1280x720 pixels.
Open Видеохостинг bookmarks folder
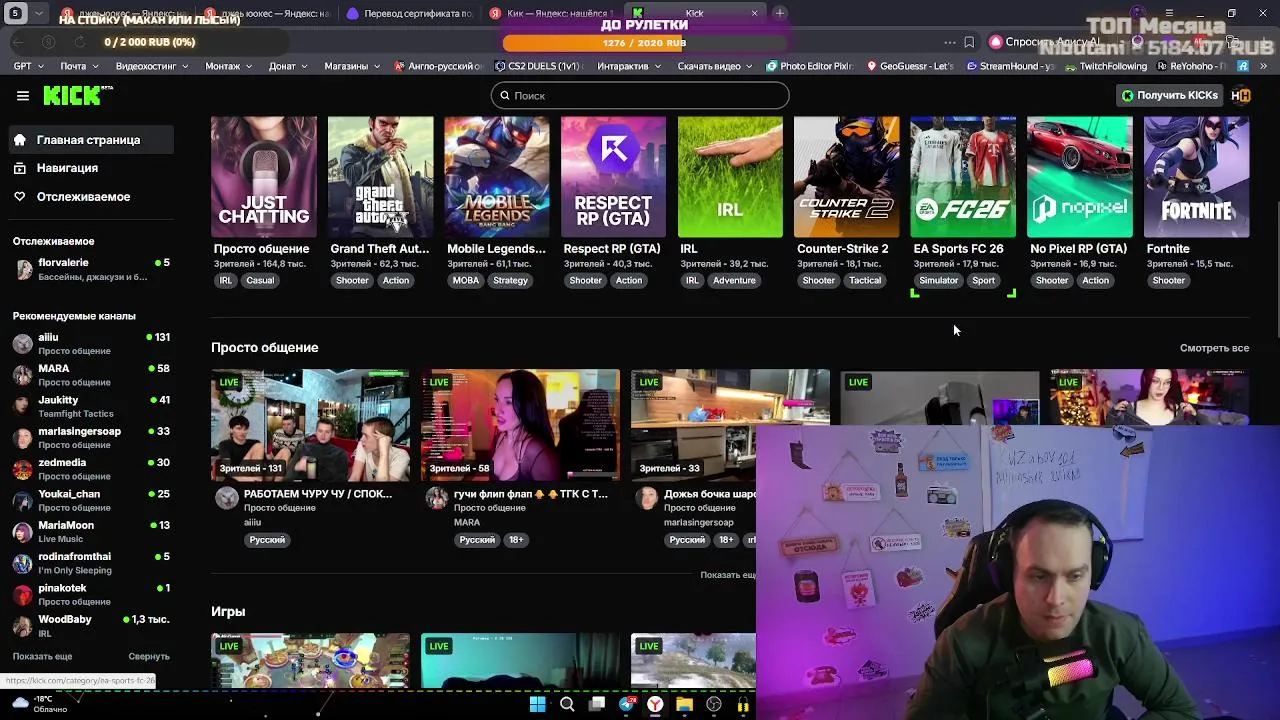[x=152, y=66]
